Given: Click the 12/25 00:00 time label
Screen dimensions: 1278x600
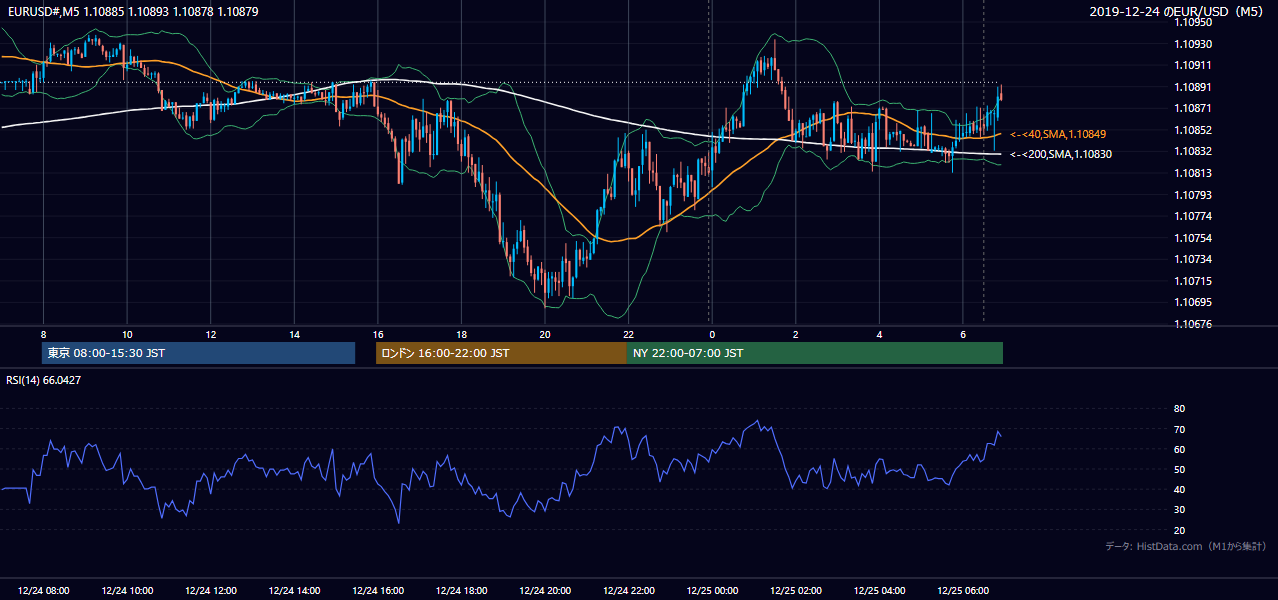Looking at the screenshot, I should click(x=712, y=591).
